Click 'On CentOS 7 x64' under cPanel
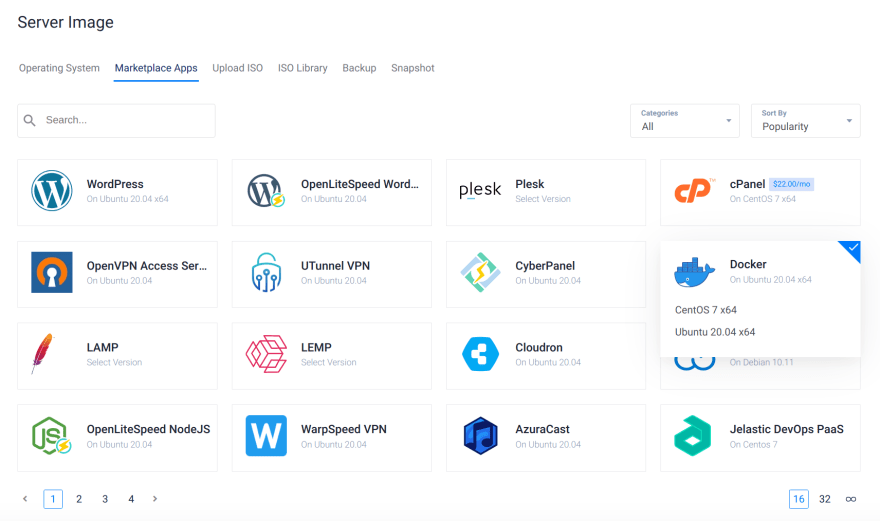 tap(762, 199)
